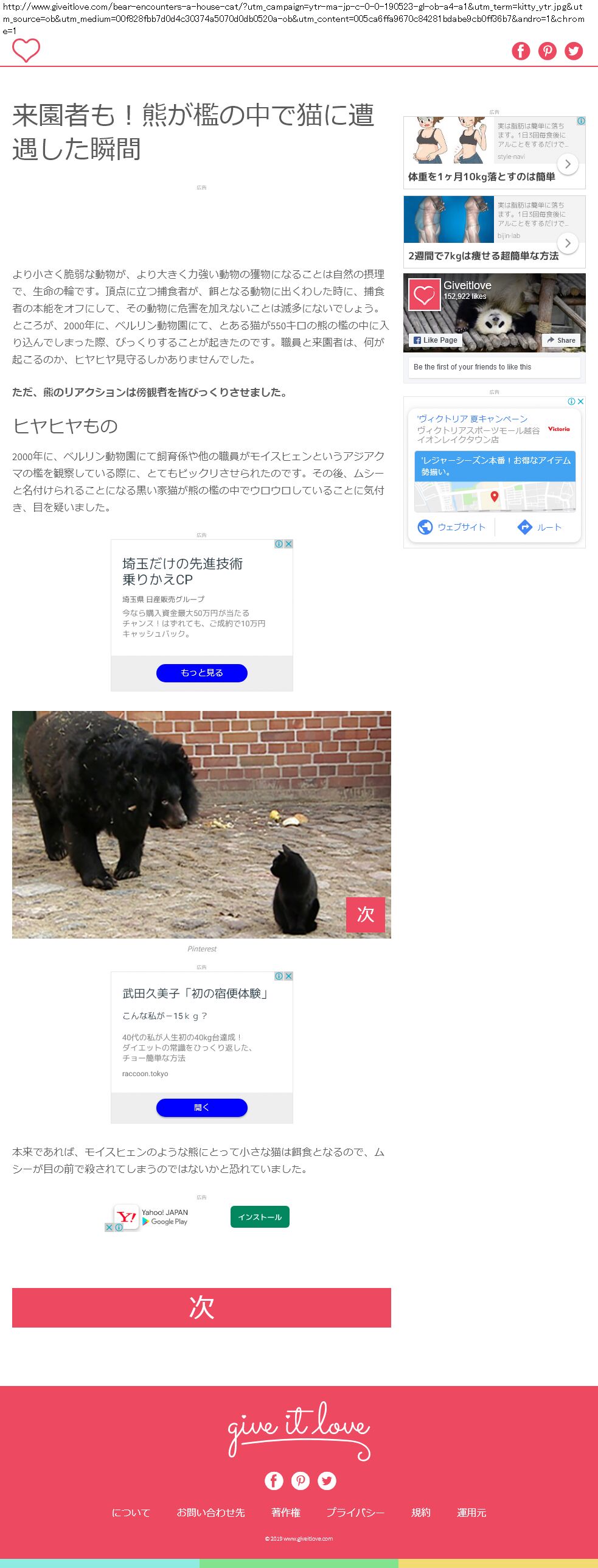Viewport: 598px width, 1568px height.
Task: Click the ad info icon on Victoria ad
Action: click(571, 401)
